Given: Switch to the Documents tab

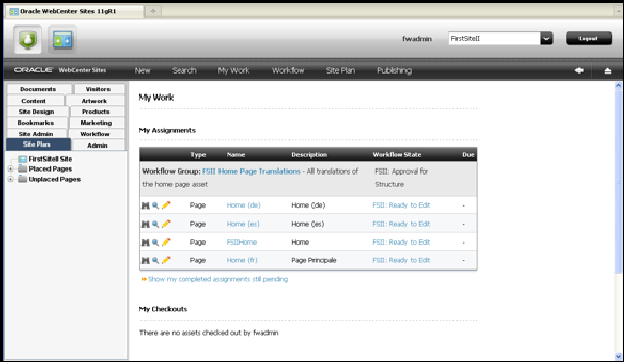Looking at the screenshot, I should 38,89.
